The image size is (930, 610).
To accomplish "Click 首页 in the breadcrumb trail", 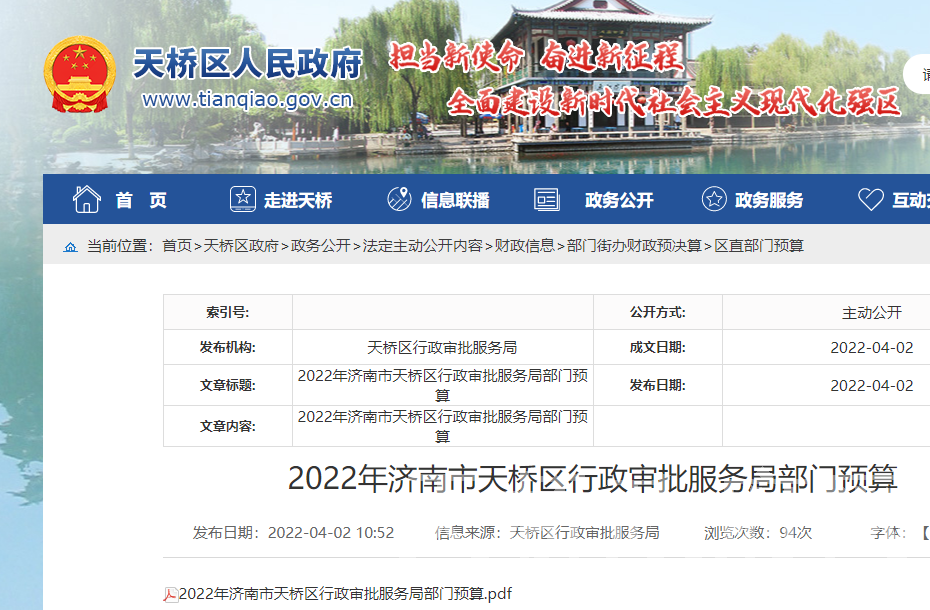I will (x=177, y=246).
